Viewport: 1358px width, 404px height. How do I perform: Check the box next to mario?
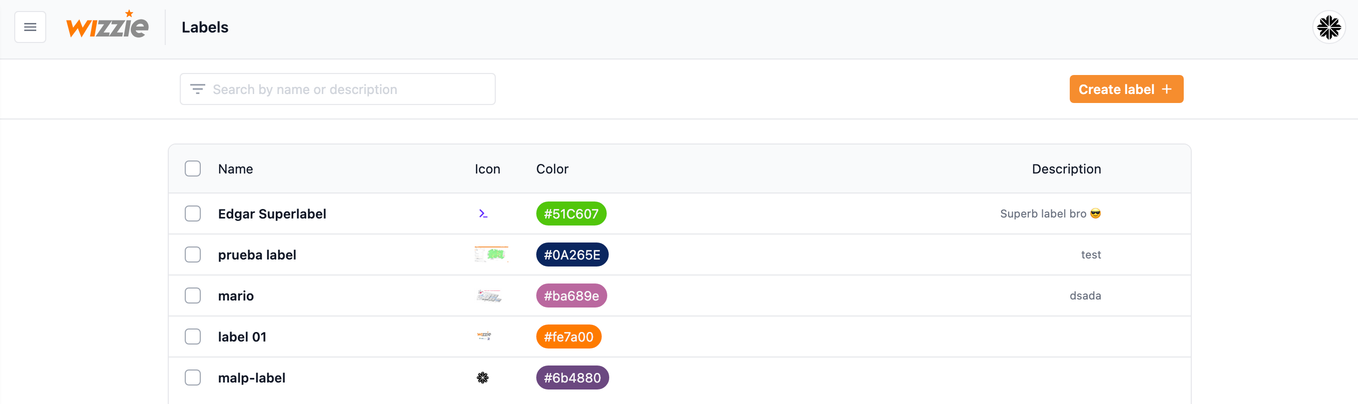tap(193, 296)
